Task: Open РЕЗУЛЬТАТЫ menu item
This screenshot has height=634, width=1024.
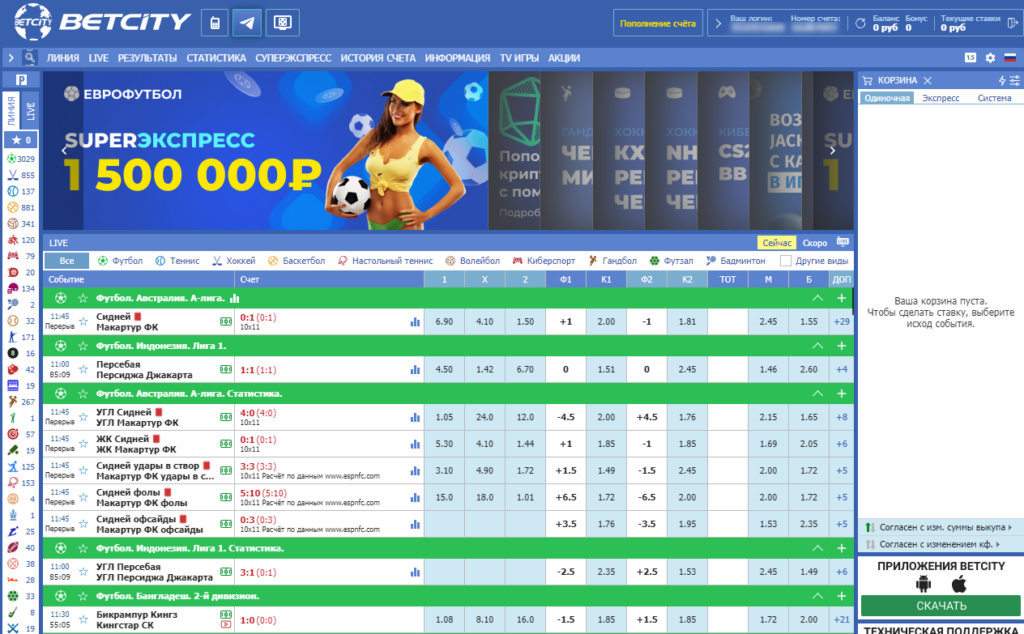Action: click(x=147, y=58)
